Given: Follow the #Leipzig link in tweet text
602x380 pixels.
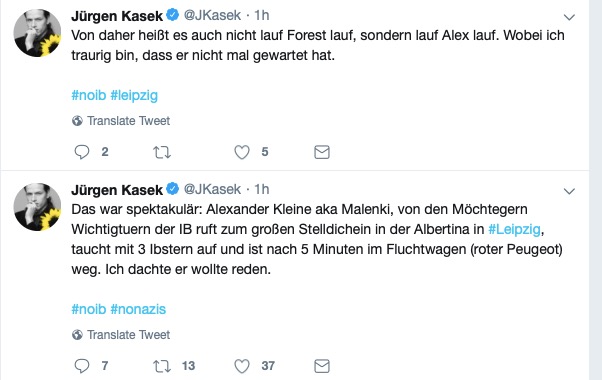Looking at the screenshot, I should (x=514, y=230).
